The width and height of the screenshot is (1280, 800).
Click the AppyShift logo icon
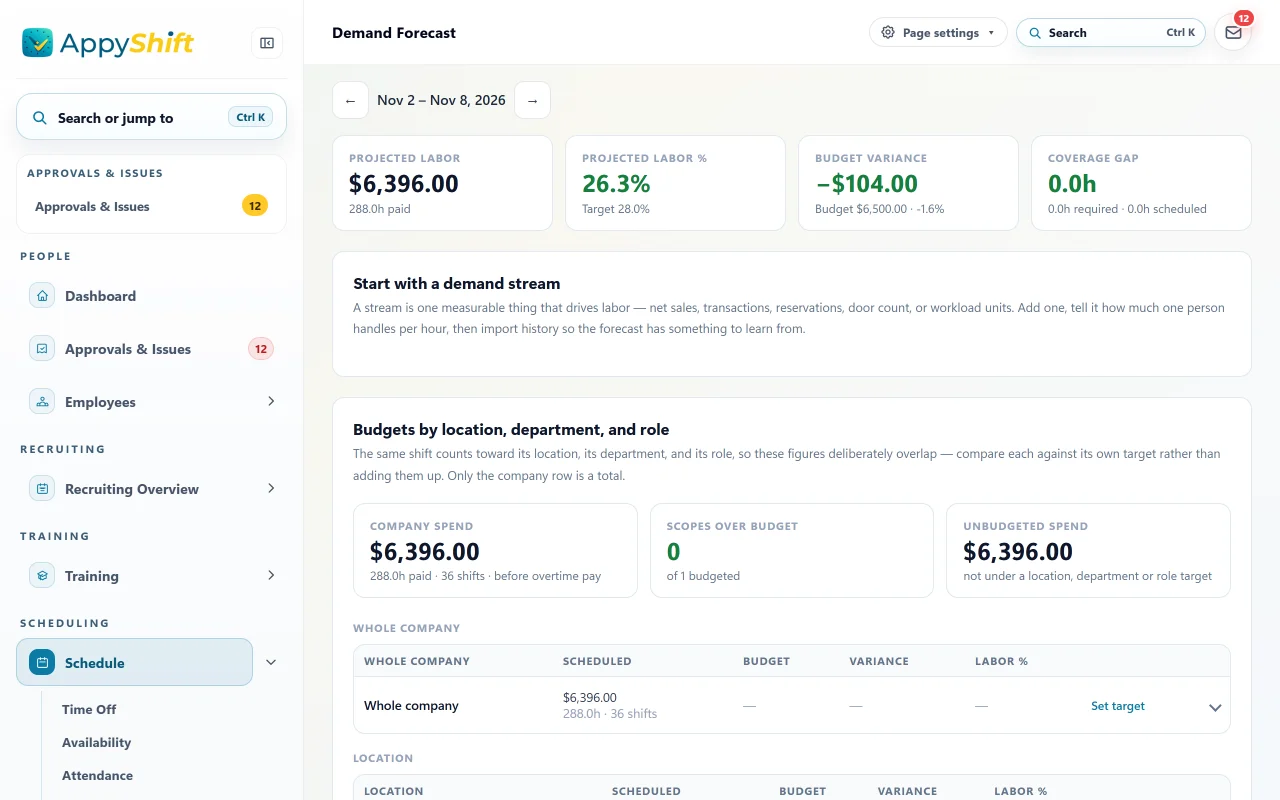(38, 42)
